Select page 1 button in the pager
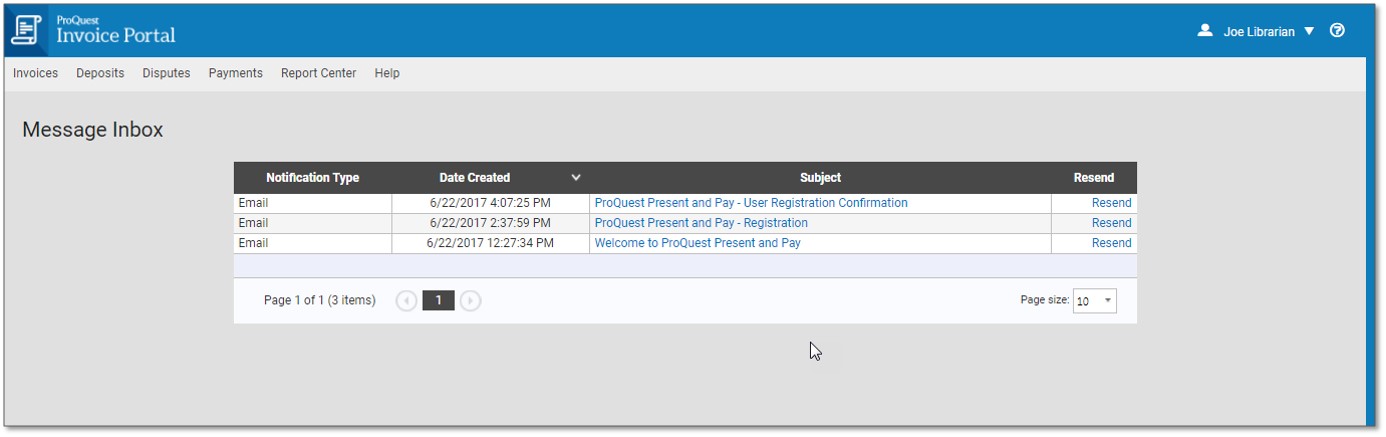Viewport: 1386px width, 437px height. pos(438,301)
